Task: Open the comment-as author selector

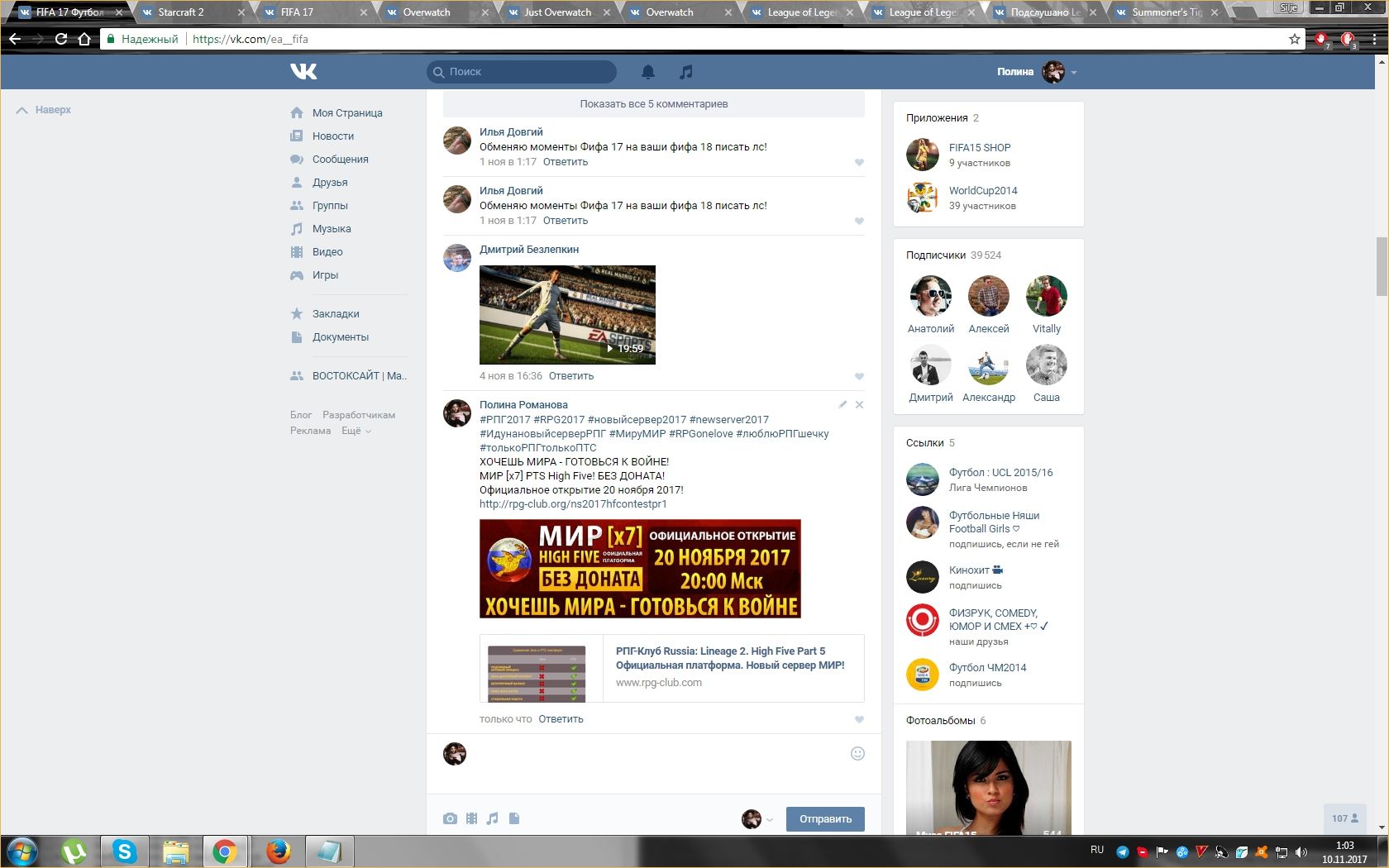Action: [757, 819]
